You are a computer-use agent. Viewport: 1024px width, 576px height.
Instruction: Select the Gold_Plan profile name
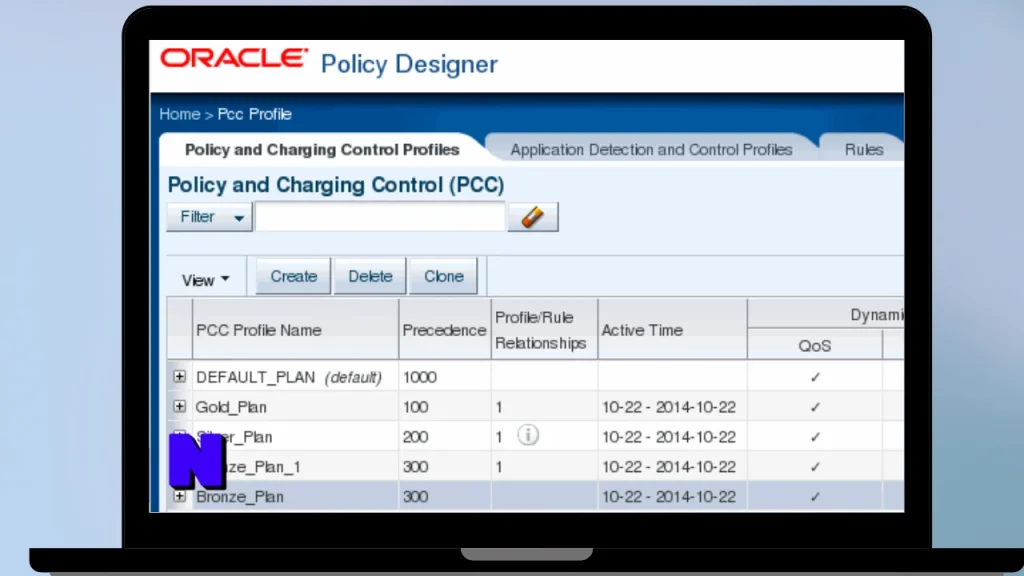231,408
